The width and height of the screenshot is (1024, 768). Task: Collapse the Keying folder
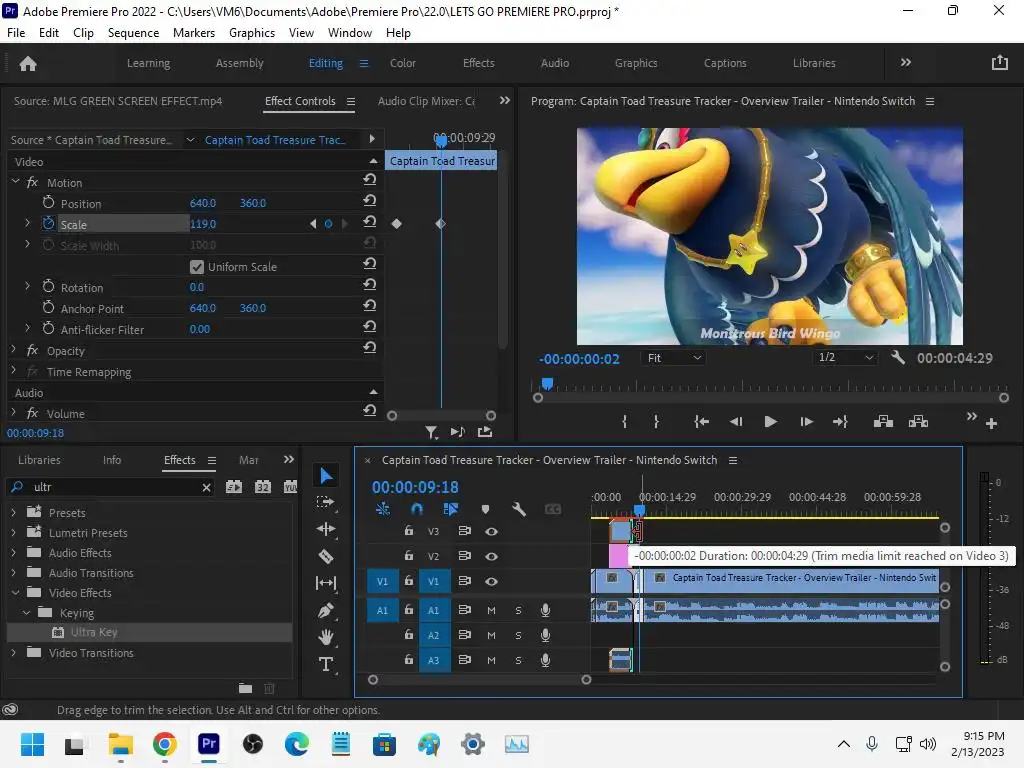coord(27,613)
